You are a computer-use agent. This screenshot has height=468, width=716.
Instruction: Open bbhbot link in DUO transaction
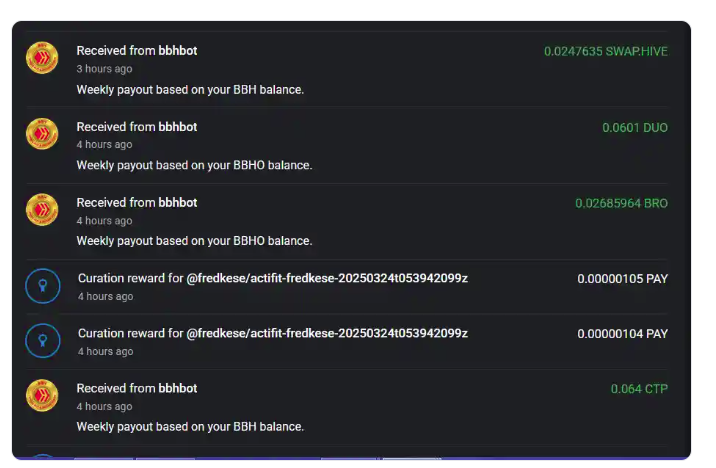[x=178, y=127]
